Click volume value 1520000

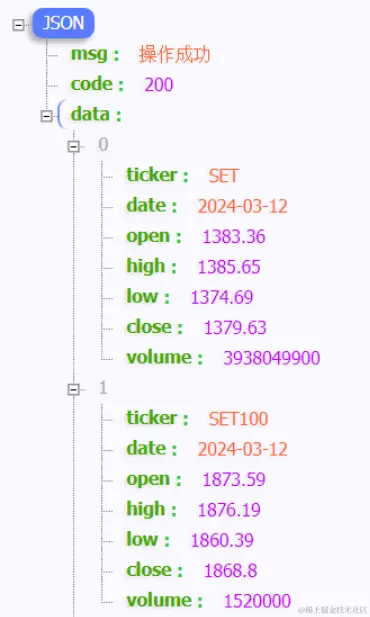(x=257, y=601)
